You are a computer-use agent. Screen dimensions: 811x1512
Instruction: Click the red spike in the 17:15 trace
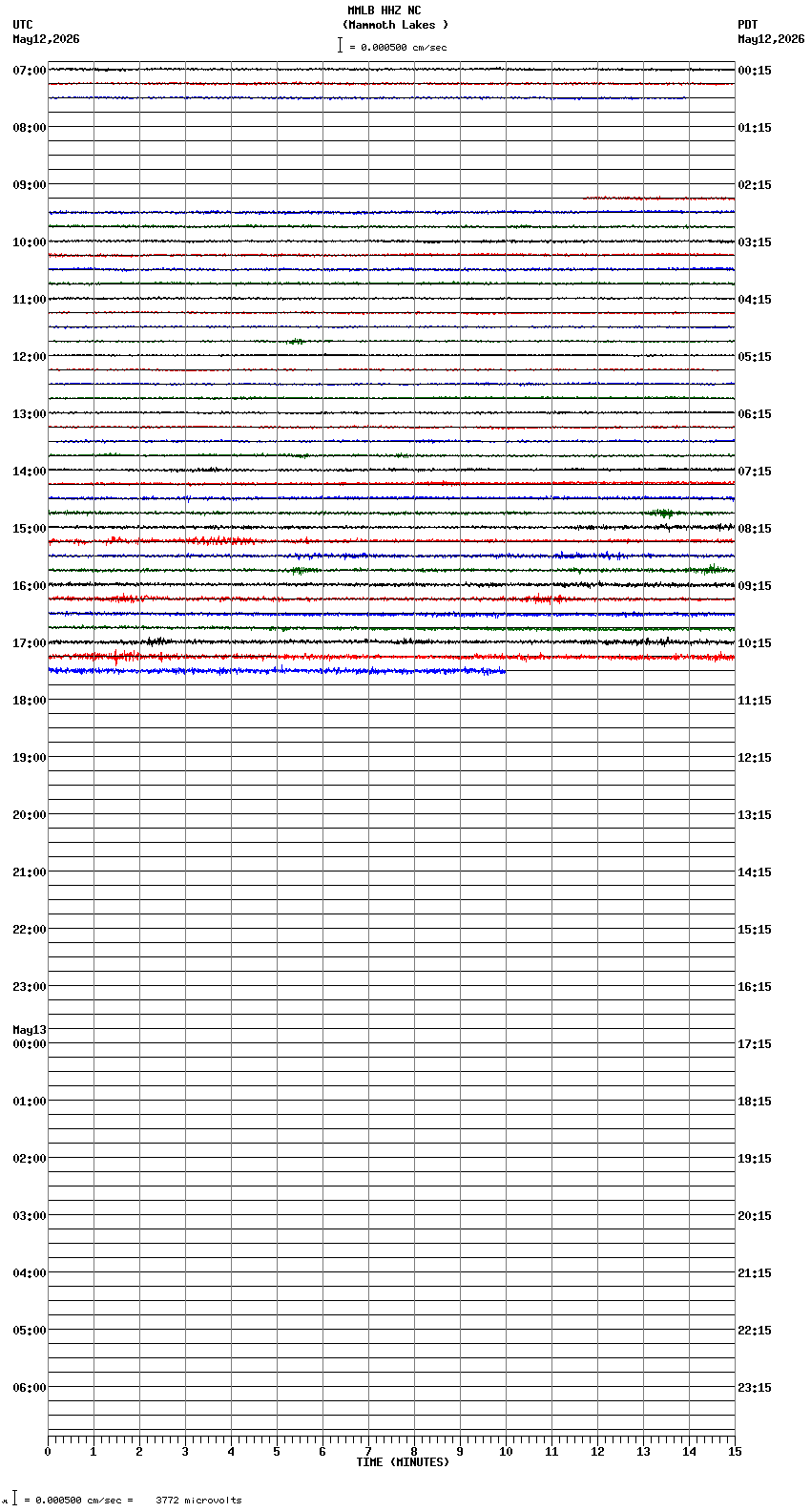[x=116, y=657]
